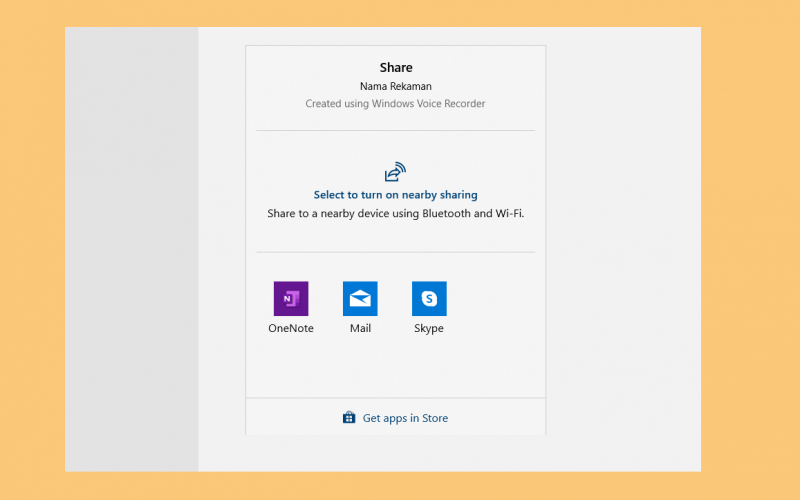Send the recording through Skype
800x500 pixels.
429,298
